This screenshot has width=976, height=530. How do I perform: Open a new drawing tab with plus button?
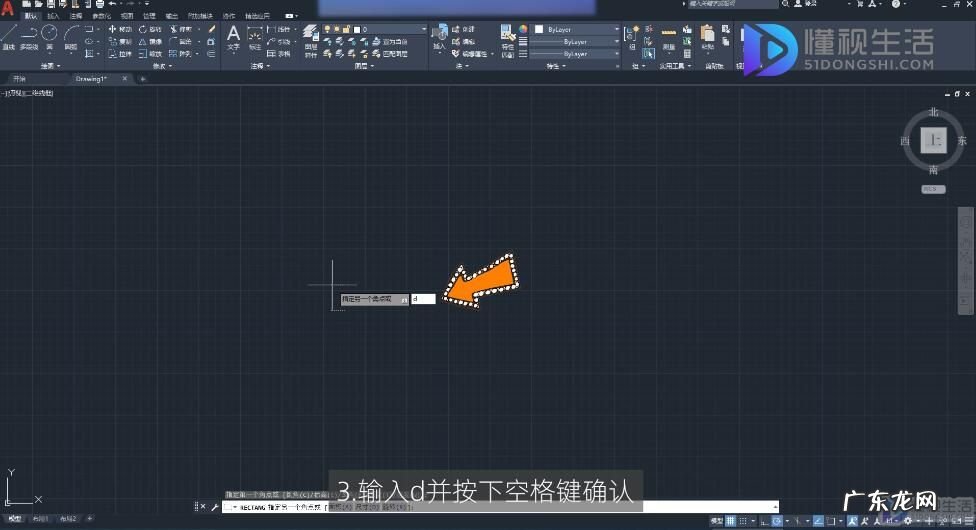pyautogui.click(x=143, y=79)
